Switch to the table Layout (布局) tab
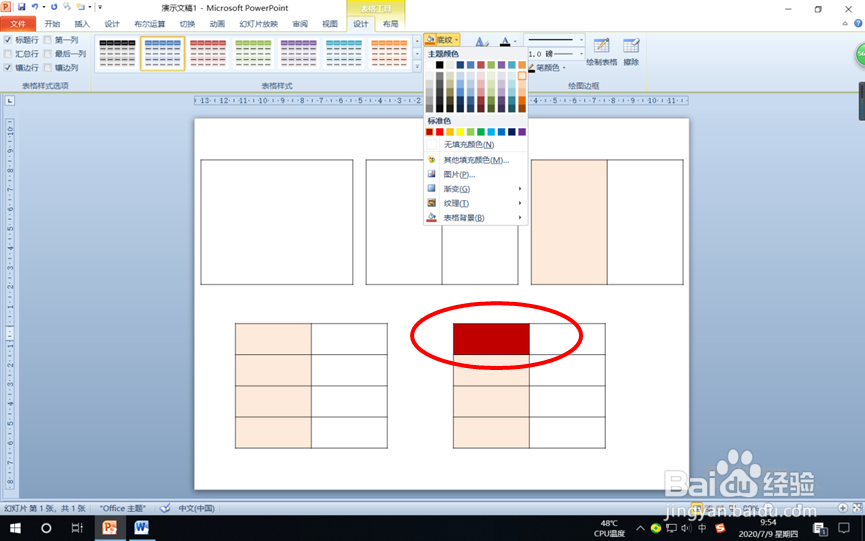Image resolution: width=865 pixels, height=541 pixels. pos(391,24)
